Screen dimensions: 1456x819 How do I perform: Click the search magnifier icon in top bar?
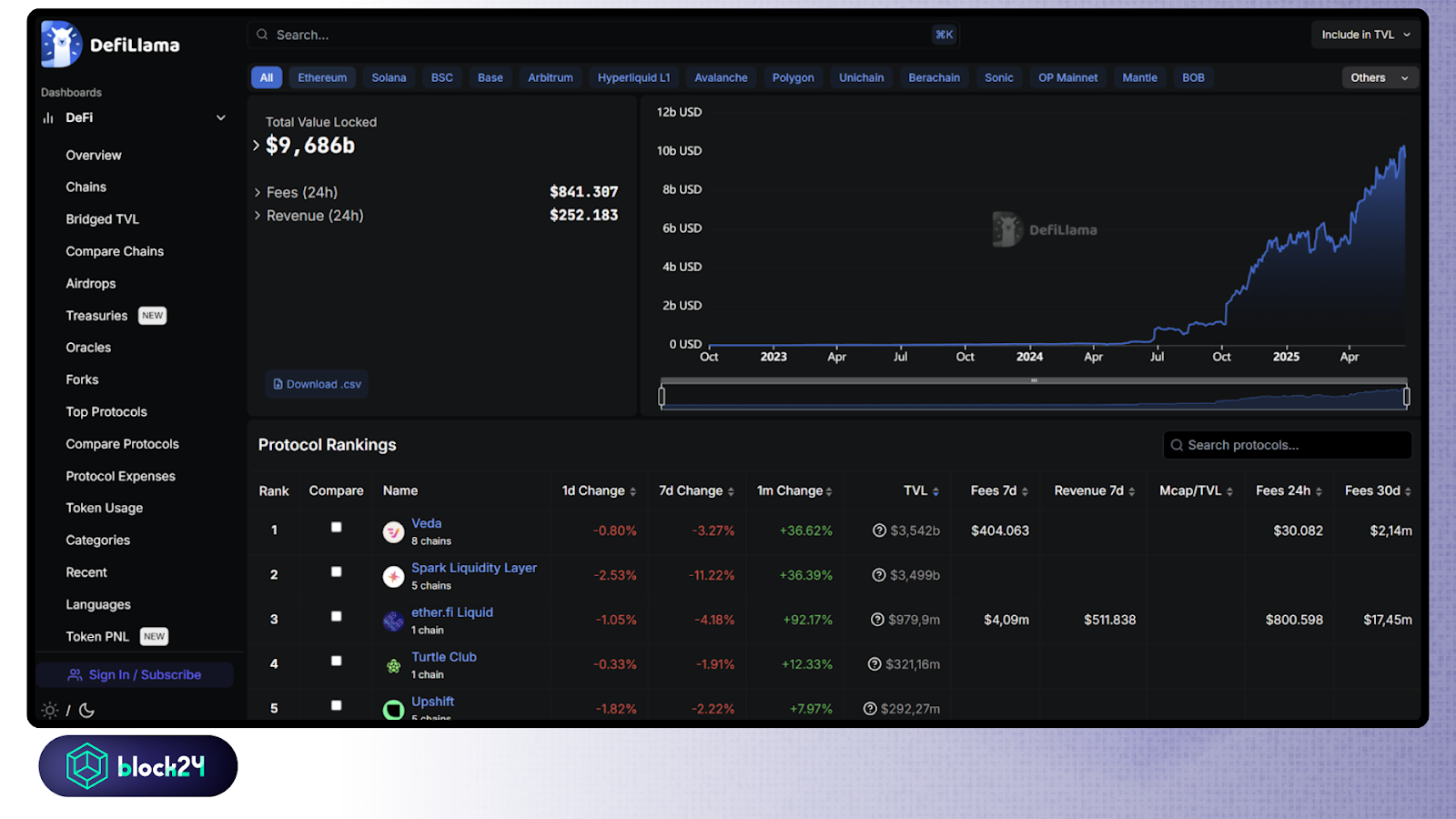(x=262, y=35)
